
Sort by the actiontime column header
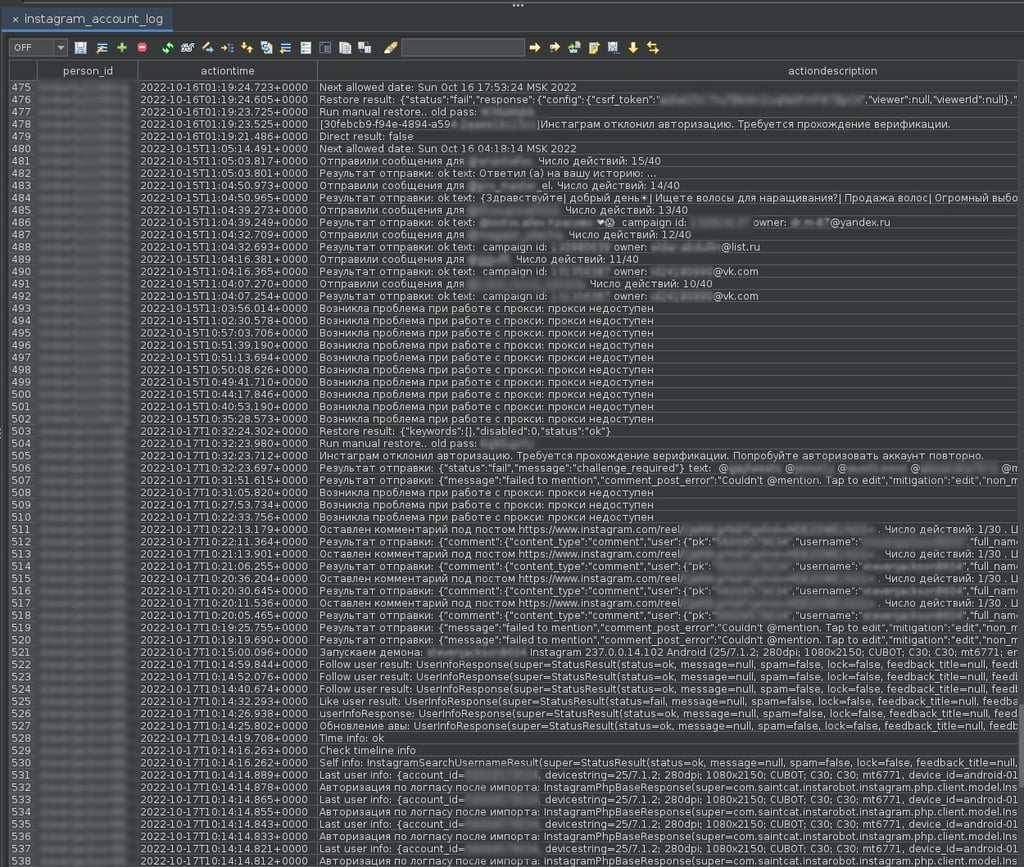[227, 71]
